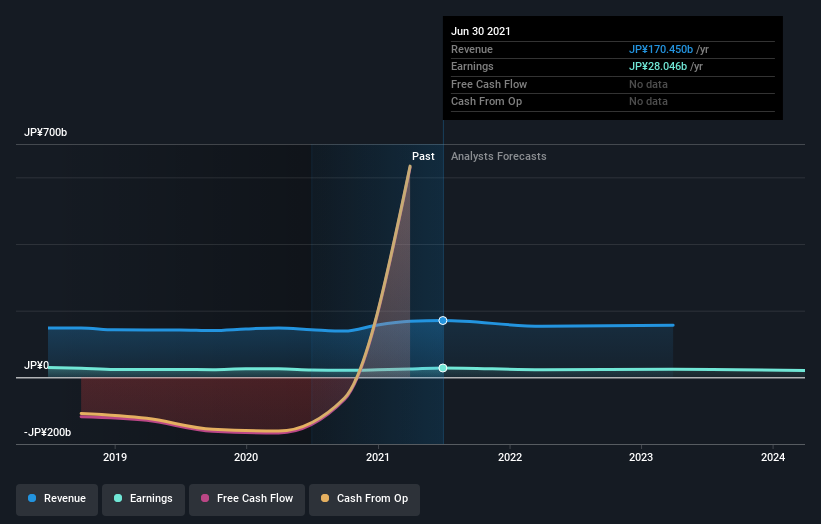Click the 2024 axis label
Image resolution: width=821 pixels, height=524 pixels.
773,457
